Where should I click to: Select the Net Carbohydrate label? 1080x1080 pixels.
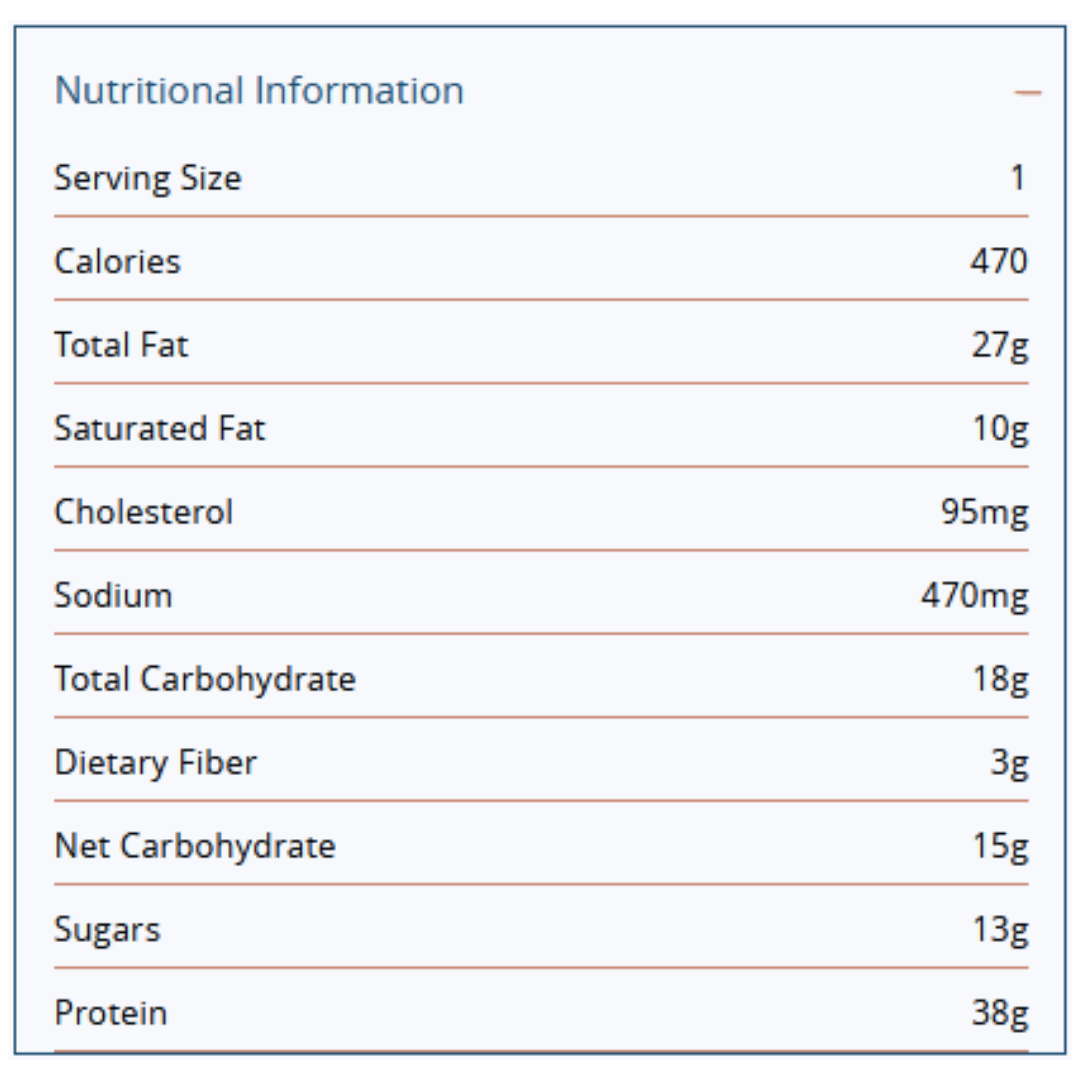click(195, 847)
